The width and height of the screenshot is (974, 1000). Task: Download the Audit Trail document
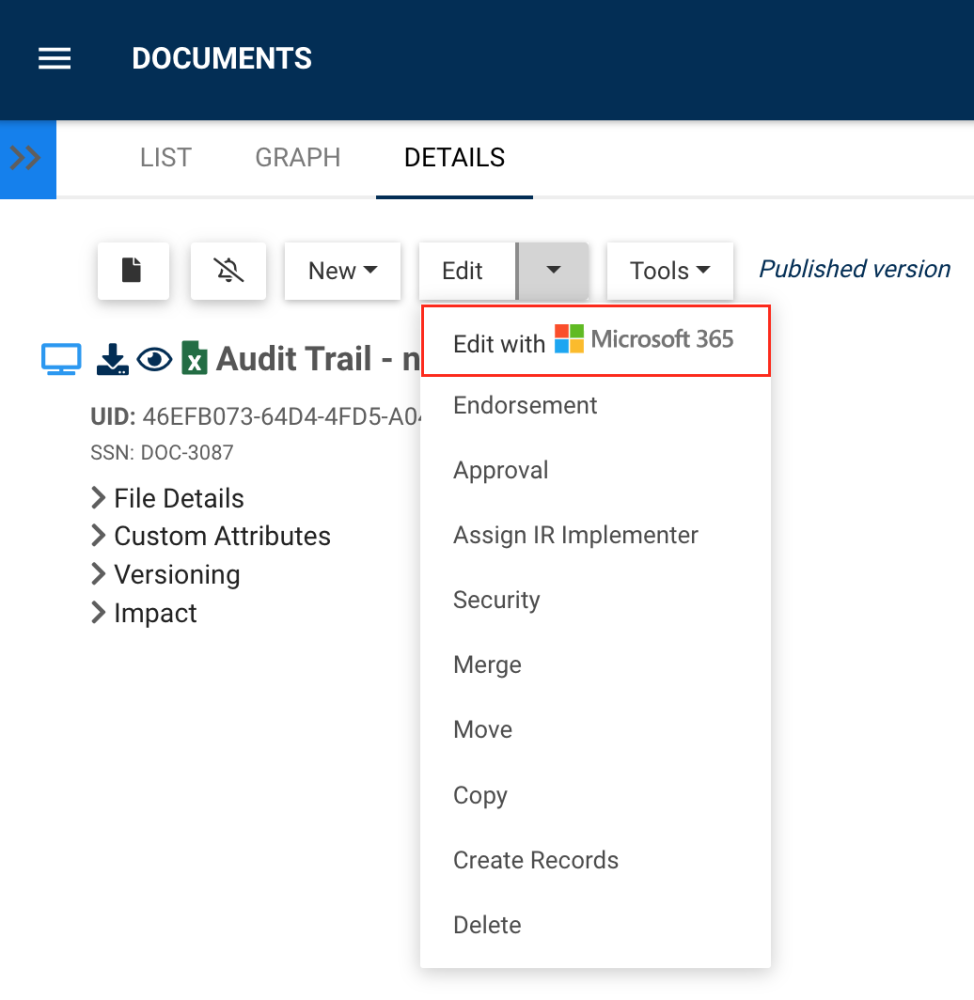(112, 358)
